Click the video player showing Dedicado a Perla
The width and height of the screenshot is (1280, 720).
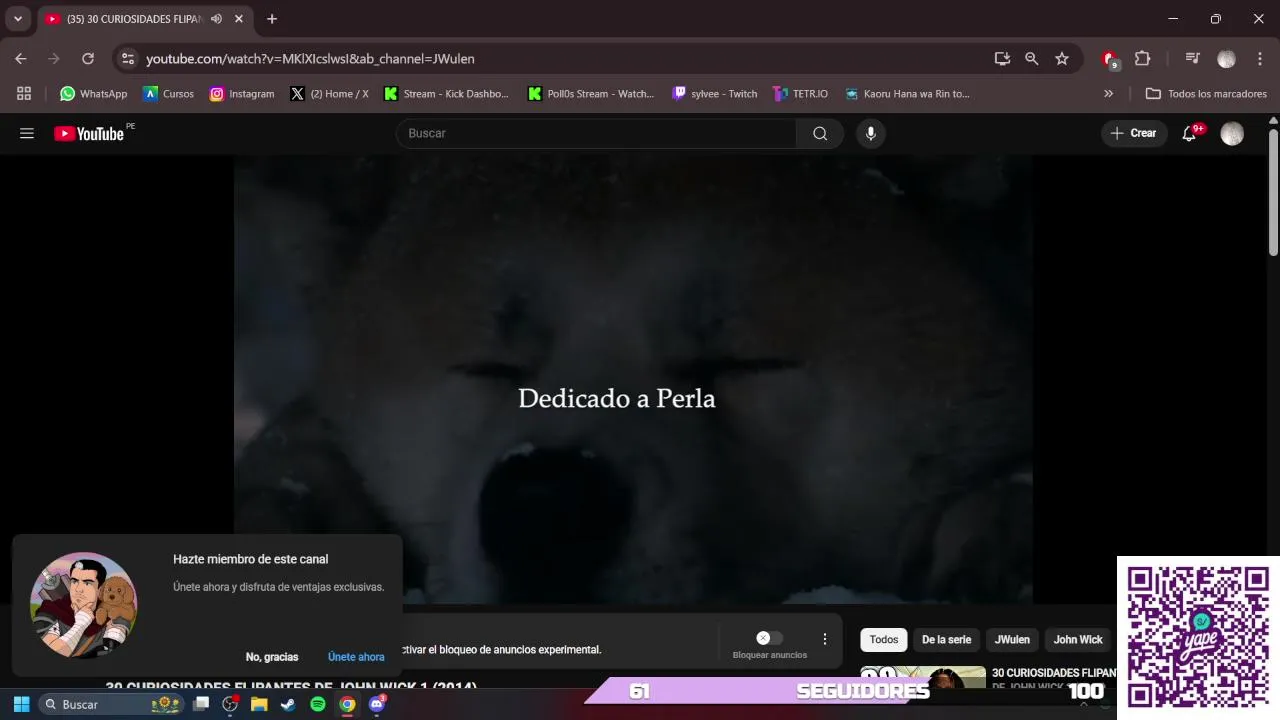coord(633,379)
